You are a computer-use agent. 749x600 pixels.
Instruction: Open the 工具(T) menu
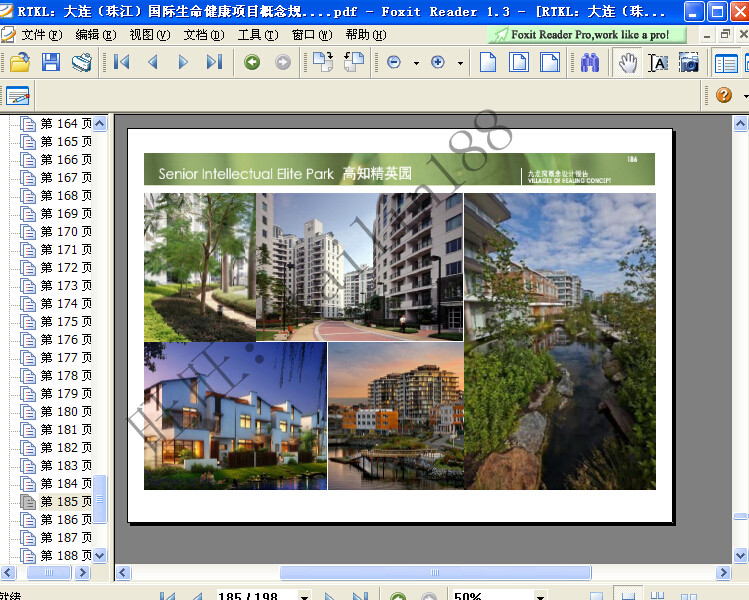(x=258, y=34)
